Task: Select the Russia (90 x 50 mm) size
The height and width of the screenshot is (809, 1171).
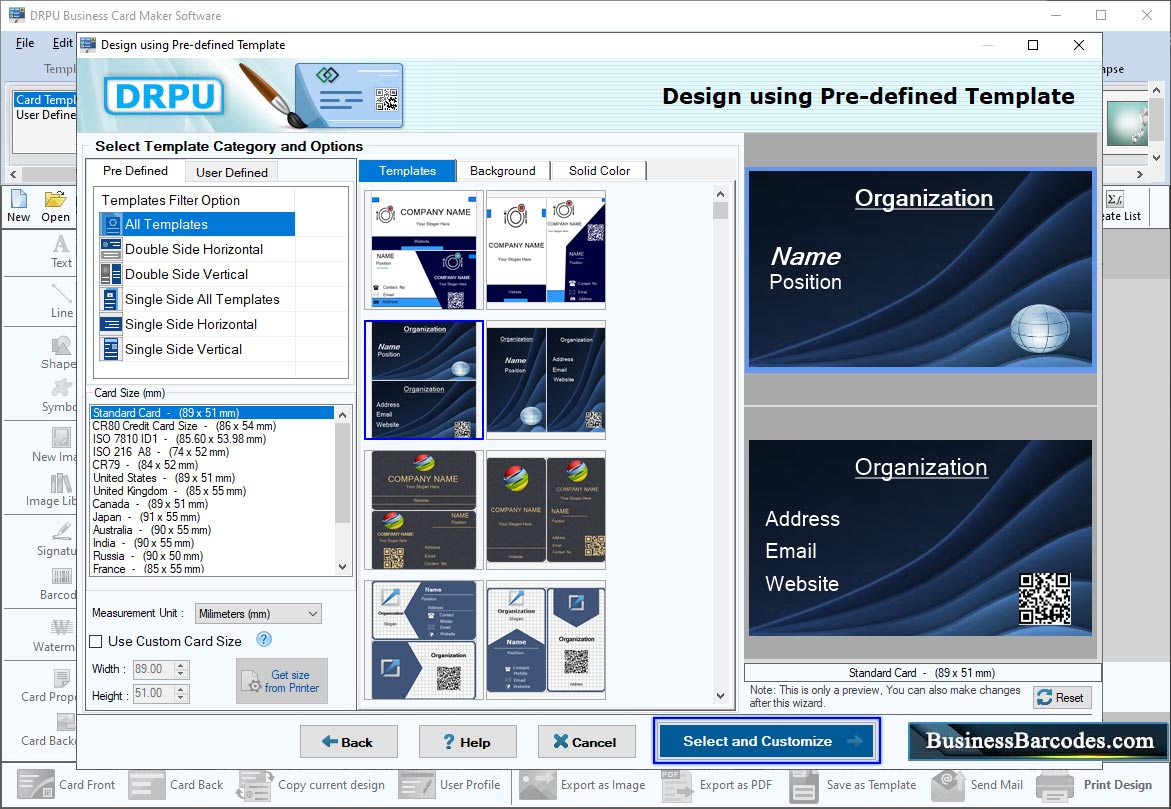Action: point(147,556)
